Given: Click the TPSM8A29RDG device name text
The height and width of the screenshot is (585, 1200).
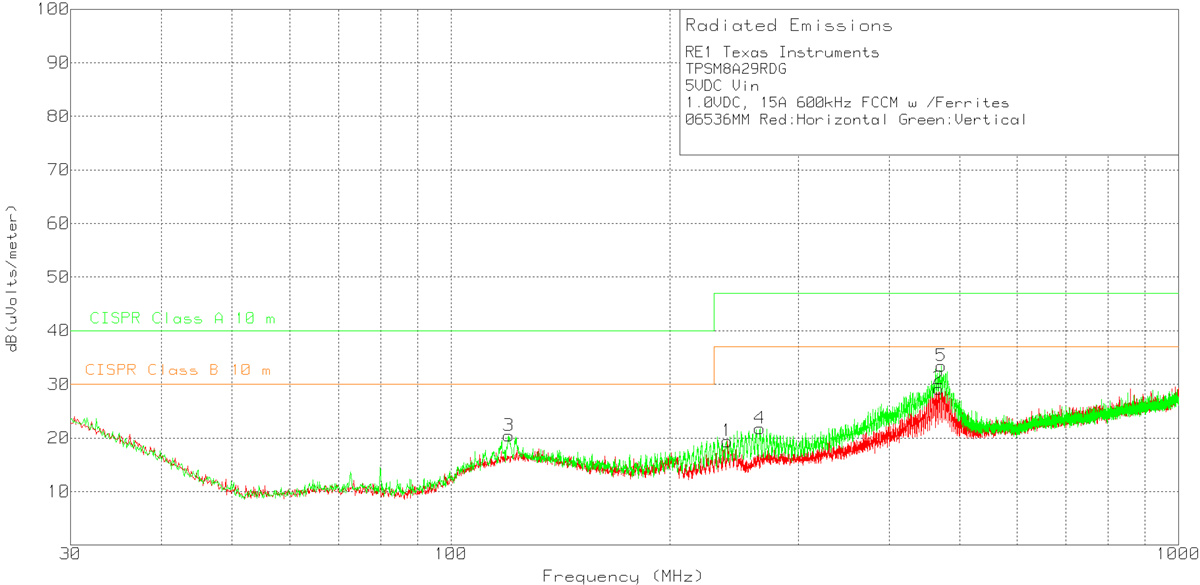Looking at the screenshot, I should coord(736,70).
